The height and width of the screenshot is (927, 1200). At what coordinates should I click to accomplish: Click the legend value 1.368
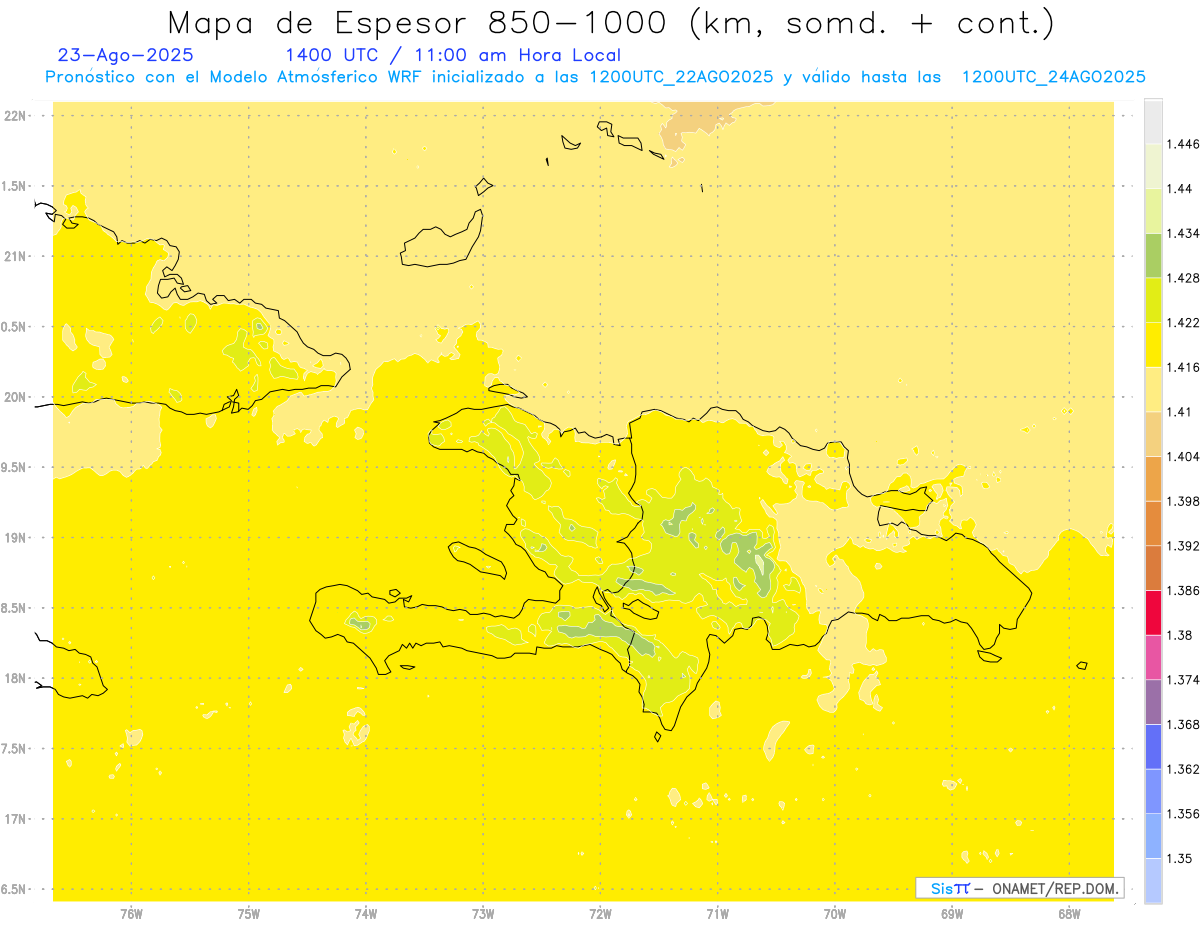pos(1183,724)
